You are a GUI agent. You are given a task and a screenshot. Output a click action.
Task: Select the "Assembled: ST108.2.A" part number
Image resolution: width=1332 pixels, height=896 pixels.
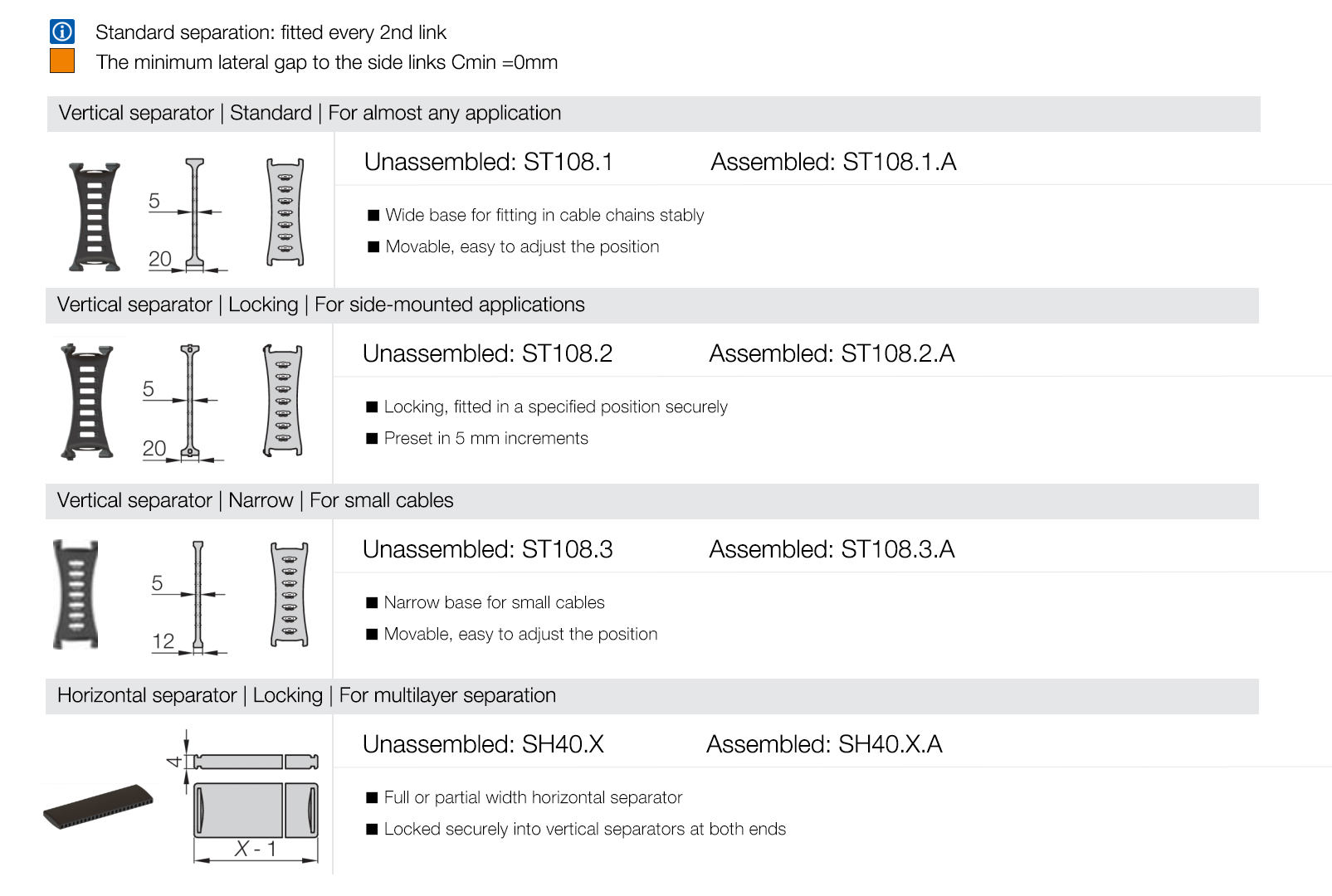(832, 353)
